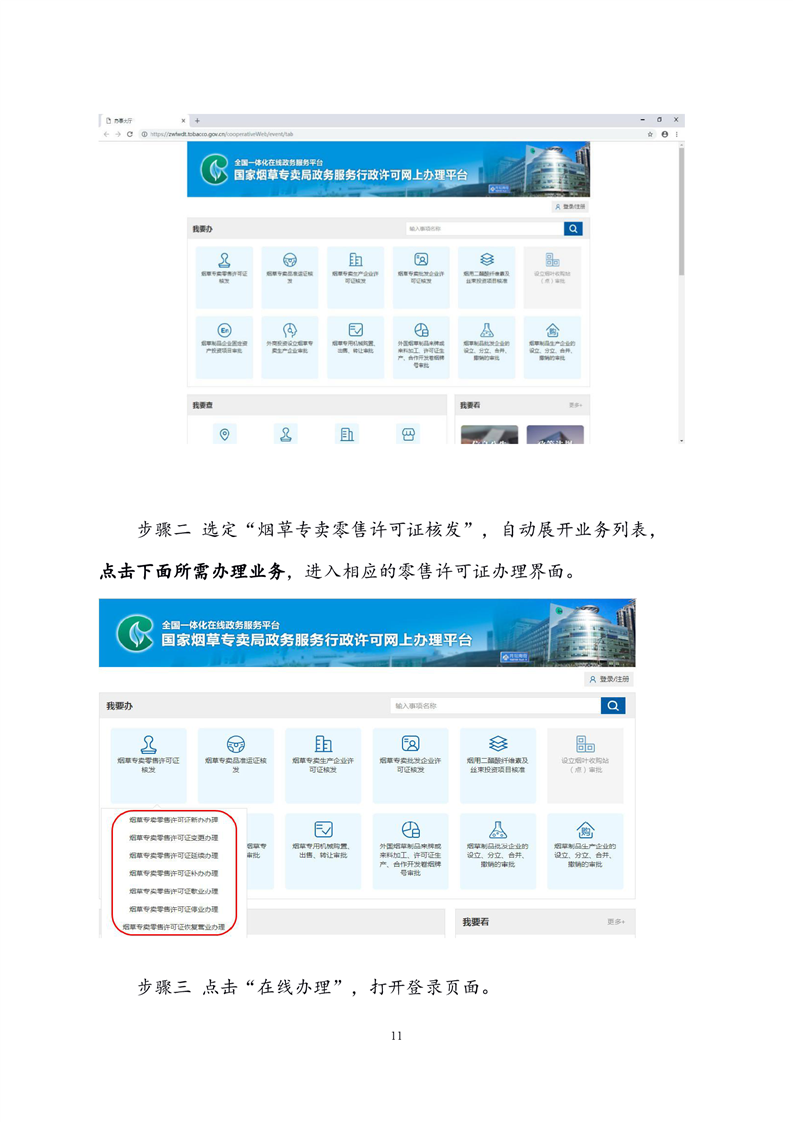This screenshot has width=793, height=1122.
Task: Open the 烟草制品企业固定资产投资项目审批 tile
Action: [x=224, y=347]
